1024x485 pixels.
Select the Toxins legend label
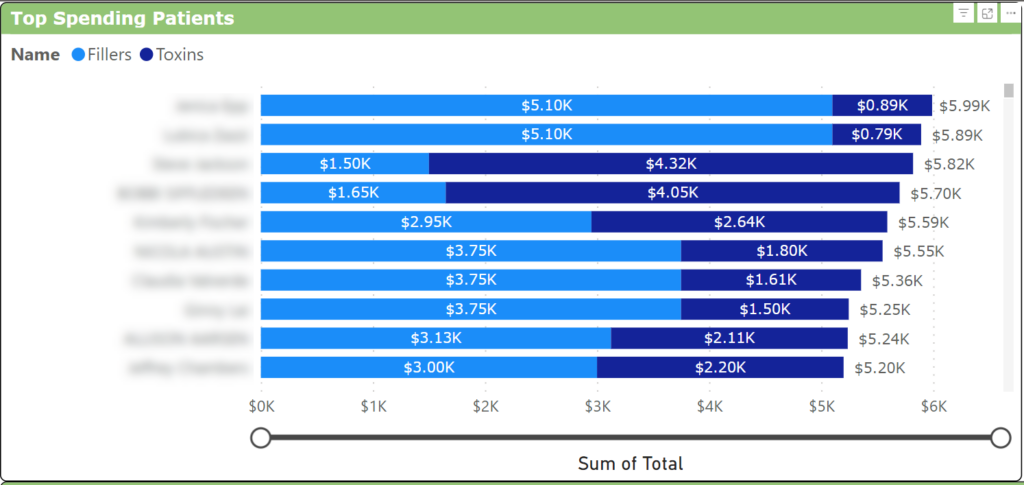point(180,55)
